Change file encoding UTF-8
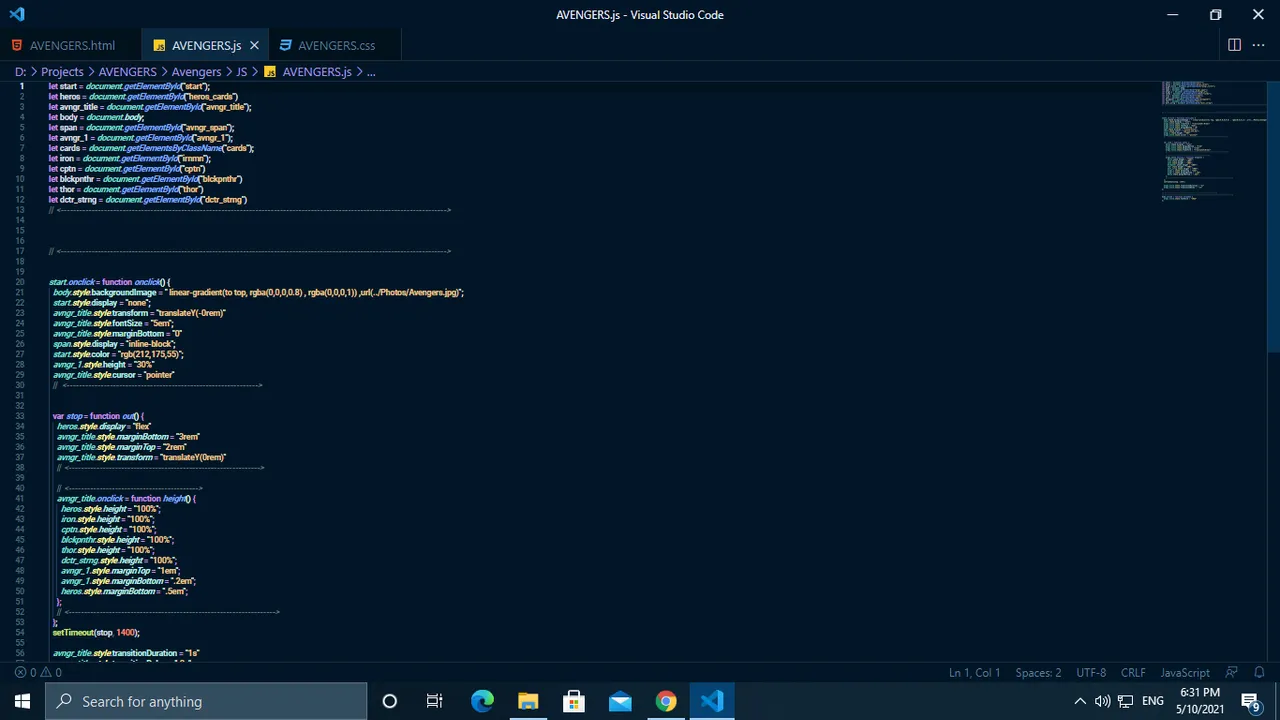 tap(1091, 673)
